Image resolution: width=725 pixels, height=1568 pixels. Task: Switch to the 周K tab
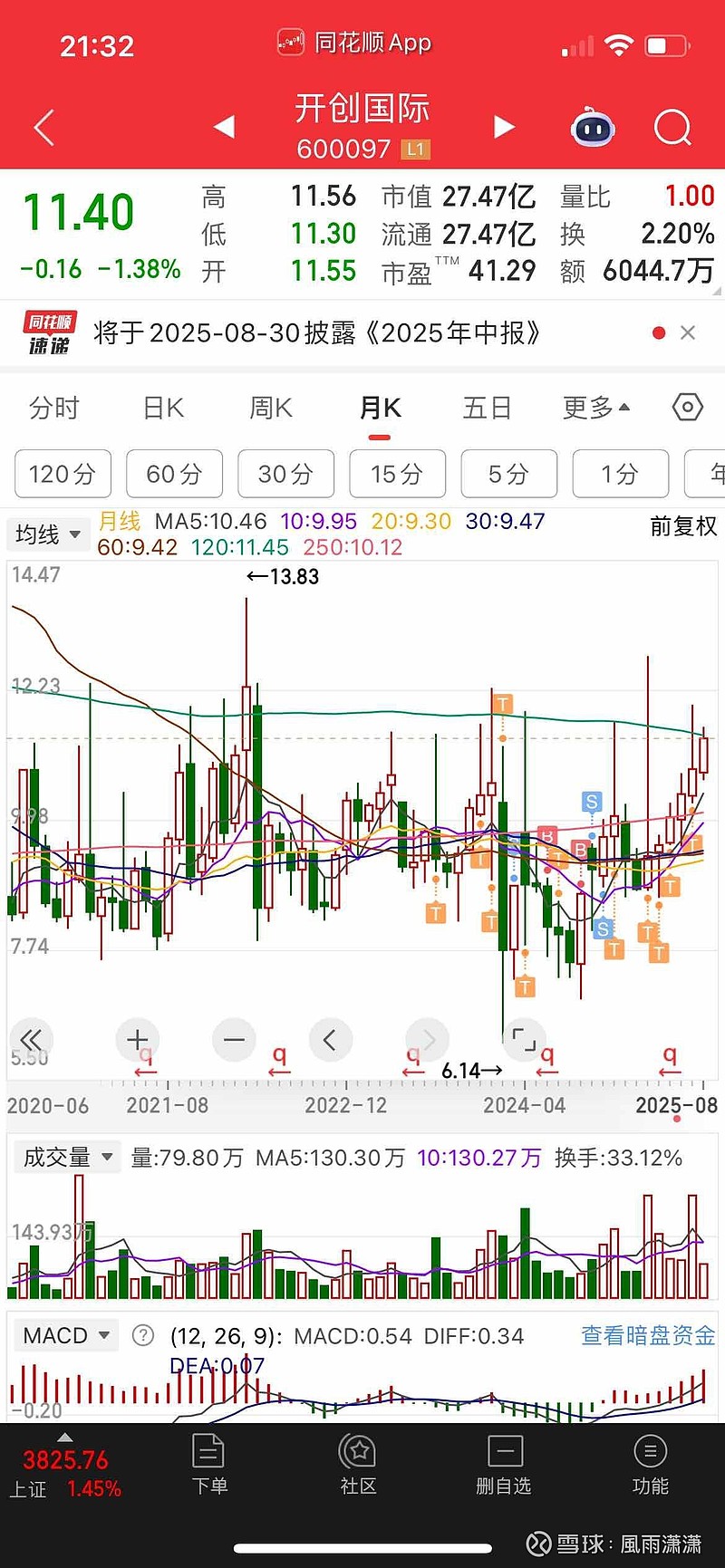(x=271, y=408)
